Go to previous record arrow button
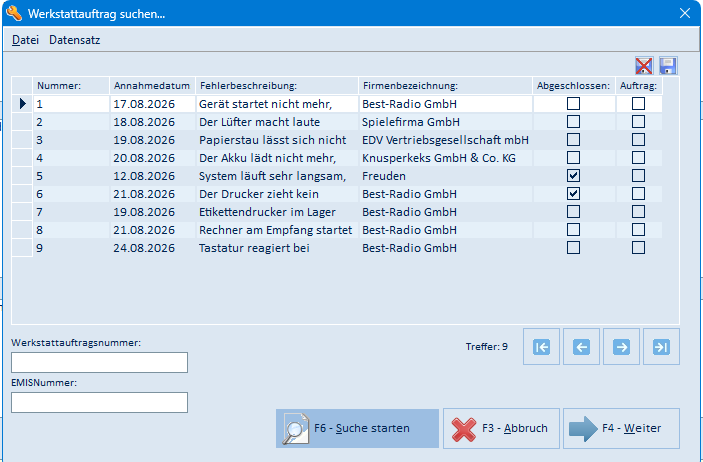The width and height of the screenshot is (703, 462). pyautogui.click(x=581, y=347)
